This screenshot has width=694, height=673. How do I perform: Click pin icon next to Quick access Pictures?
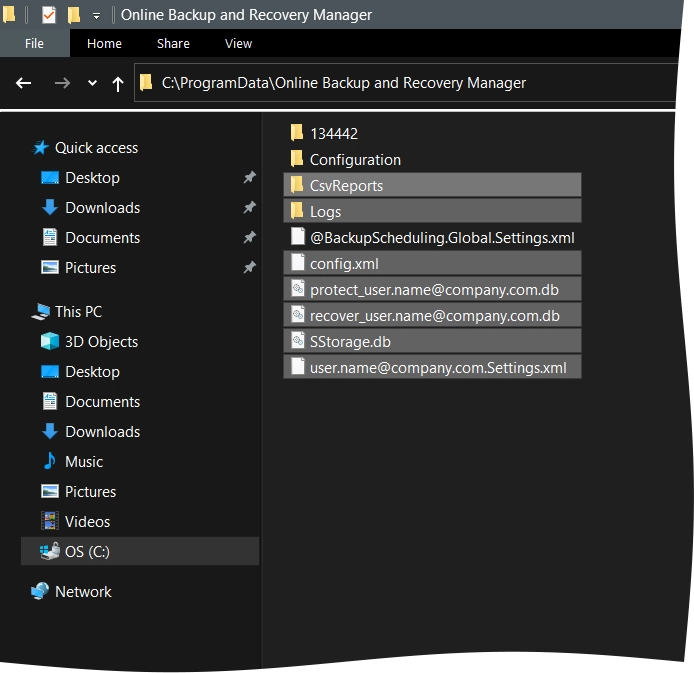250,267
